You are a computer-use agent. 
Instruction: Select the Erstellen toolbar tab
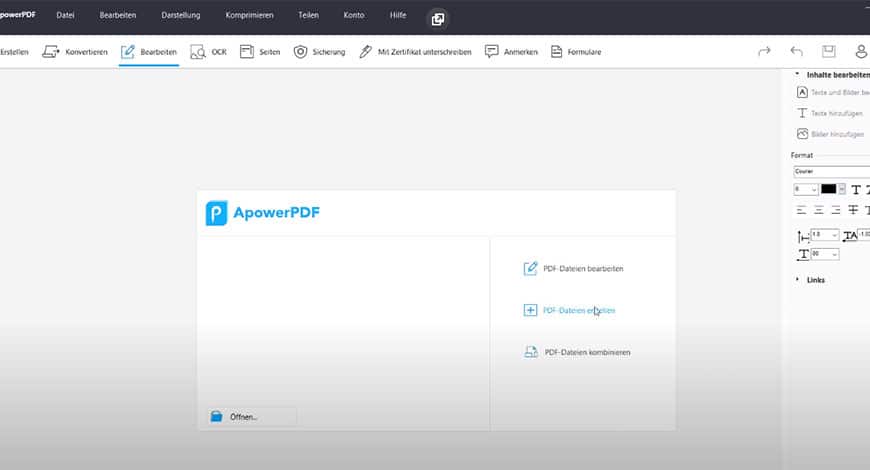[14, 52]
